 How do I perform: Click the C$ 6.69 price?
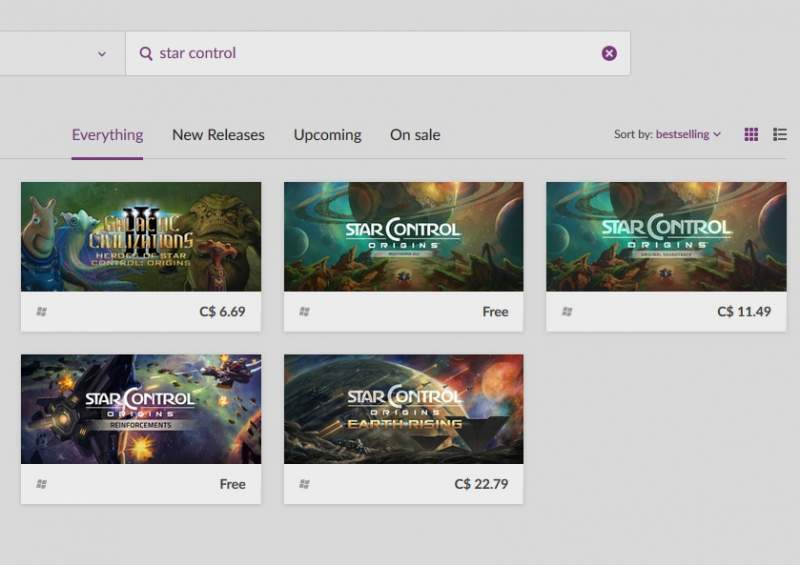click(x=222, y=311)
